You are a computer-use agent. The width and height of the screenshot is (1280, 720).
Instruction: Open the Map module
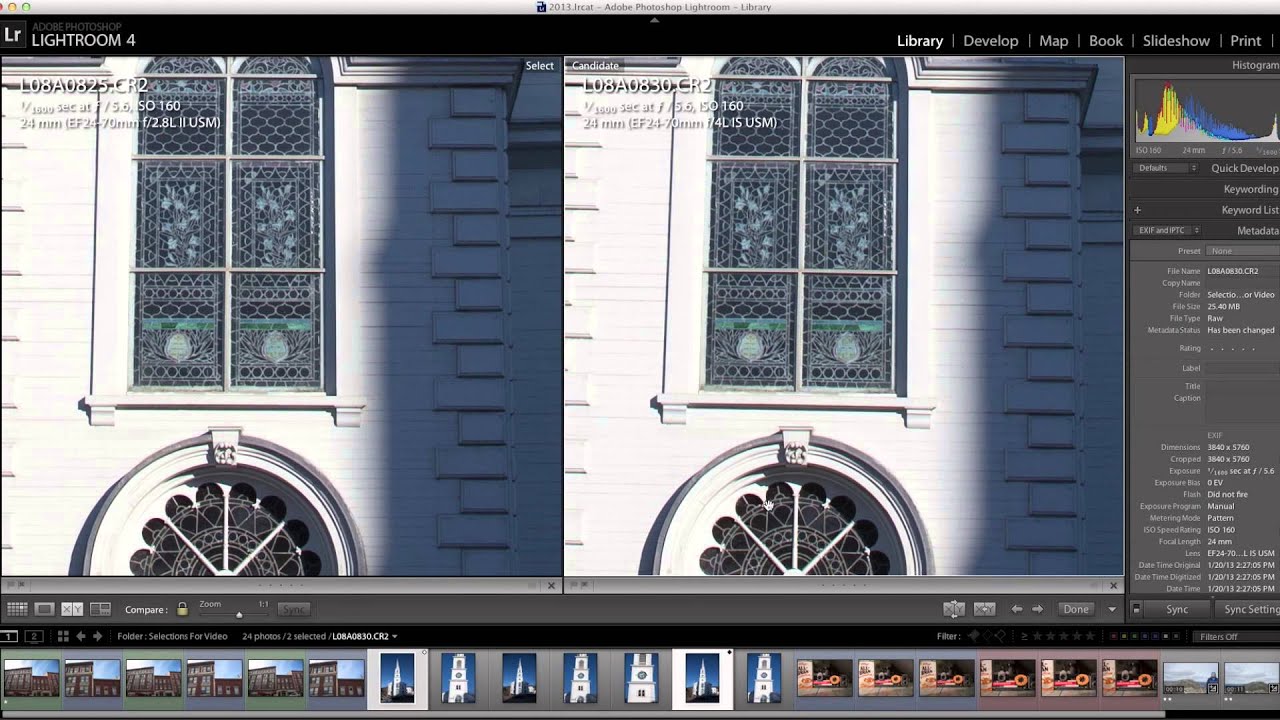pos(1054,41)
